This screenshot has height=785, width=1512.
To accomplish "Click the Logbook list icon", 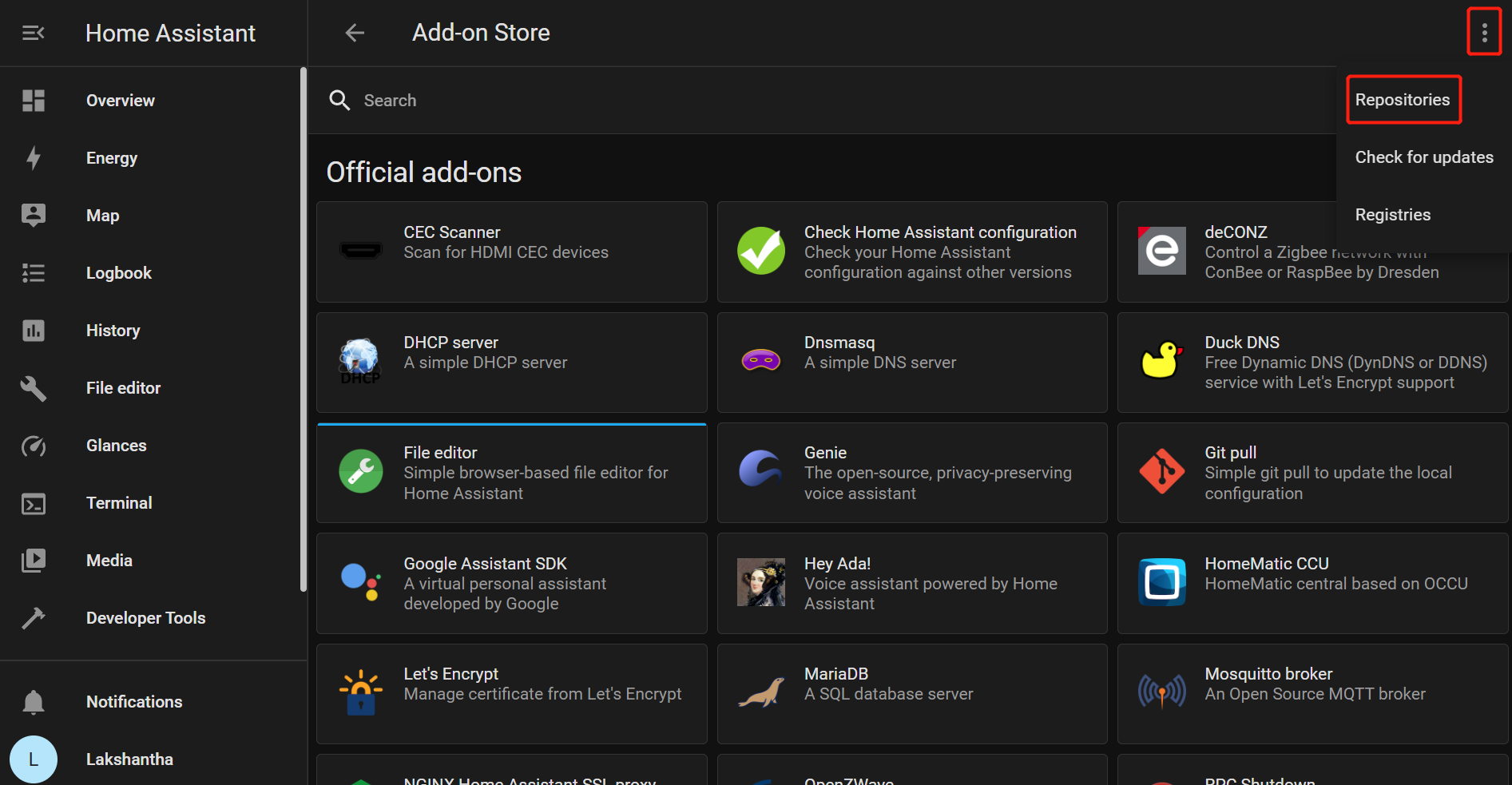I will click(34, 273).
